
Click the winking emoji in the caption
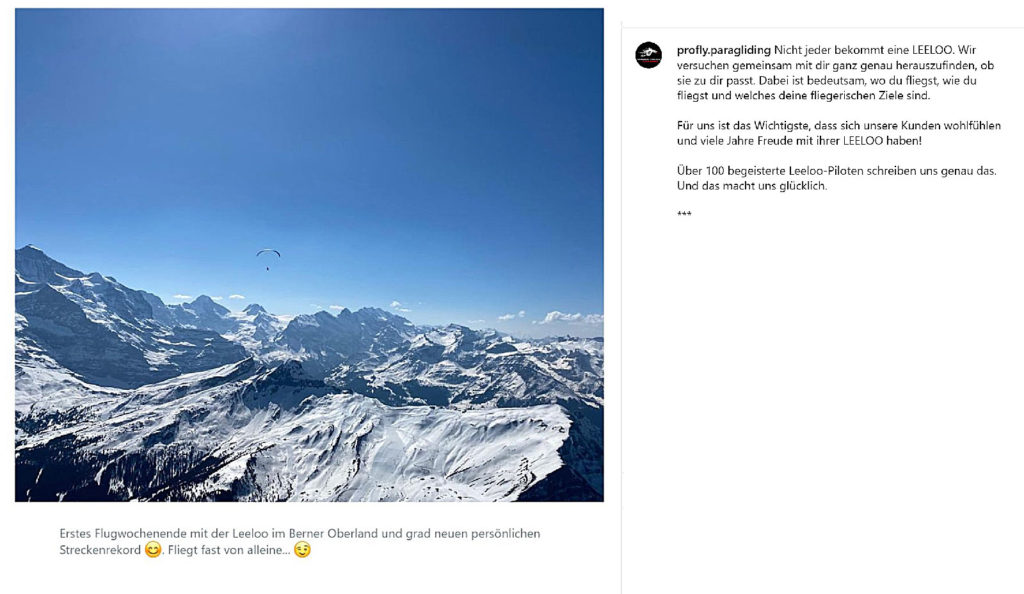coord(302,550)
